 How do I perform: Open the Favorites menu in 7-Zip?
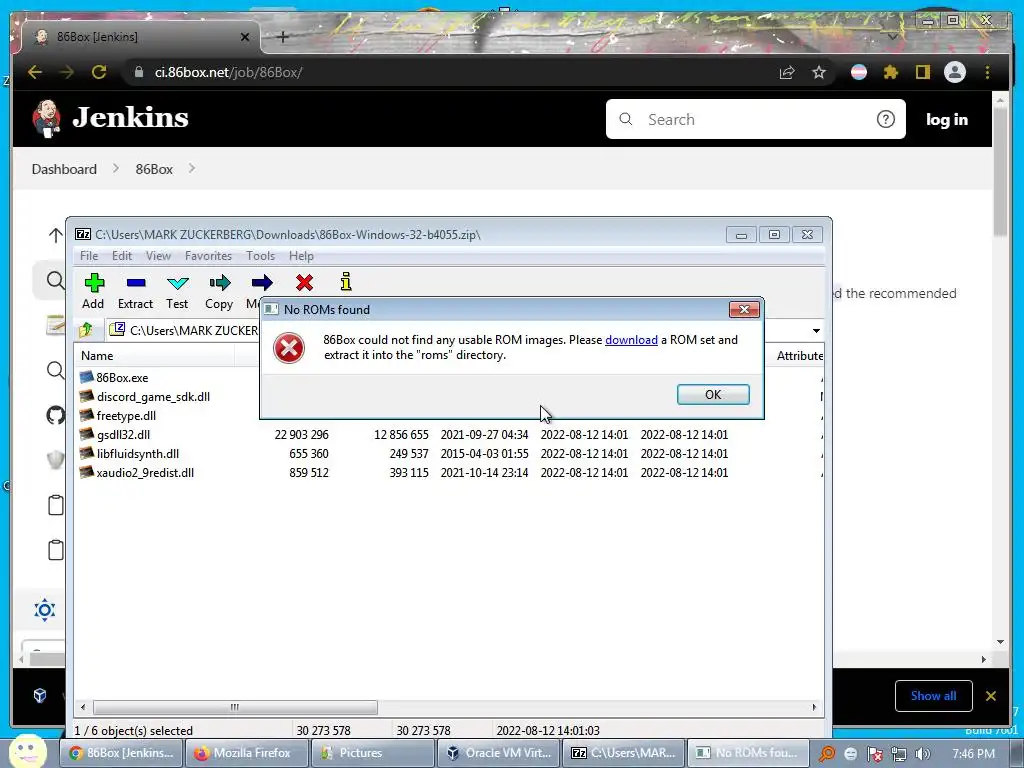(x=208, y=256)
